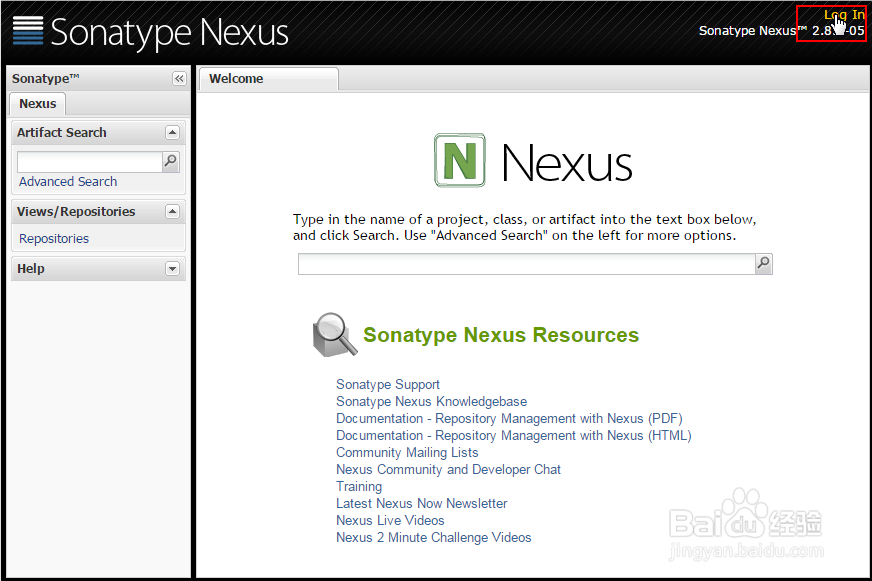Open the Sonatype Support link
Viewport: 872px width, 581px height.
[x=388, y=385]
